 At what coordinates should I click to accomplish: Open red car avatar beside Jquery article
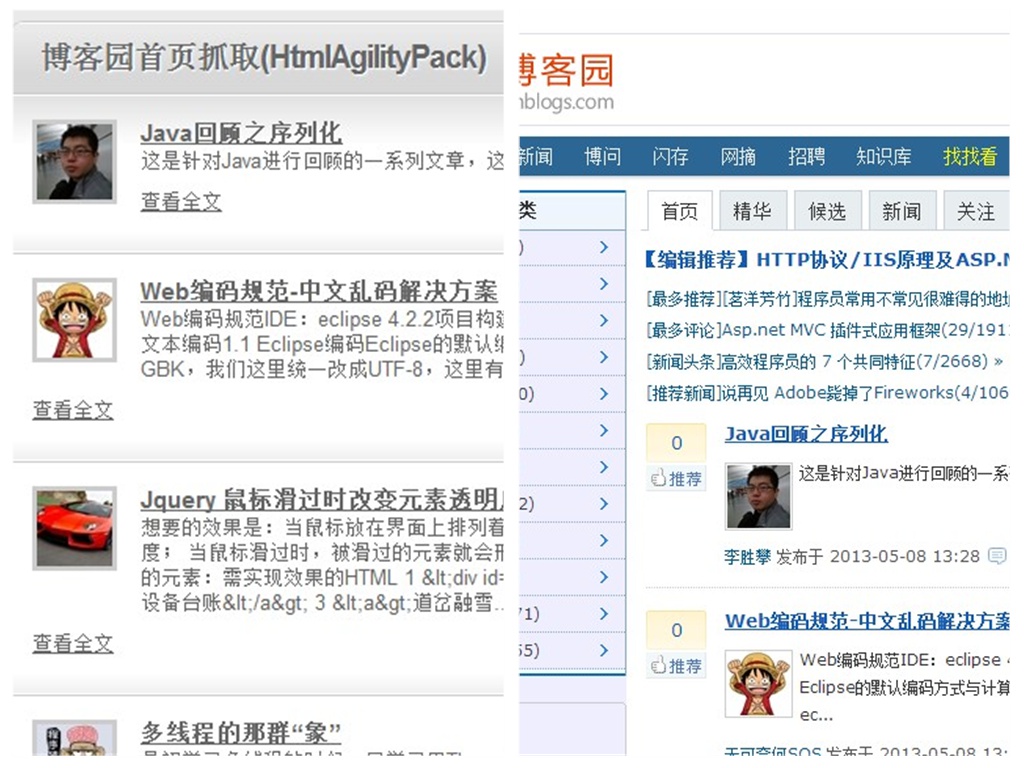[74, 528]
